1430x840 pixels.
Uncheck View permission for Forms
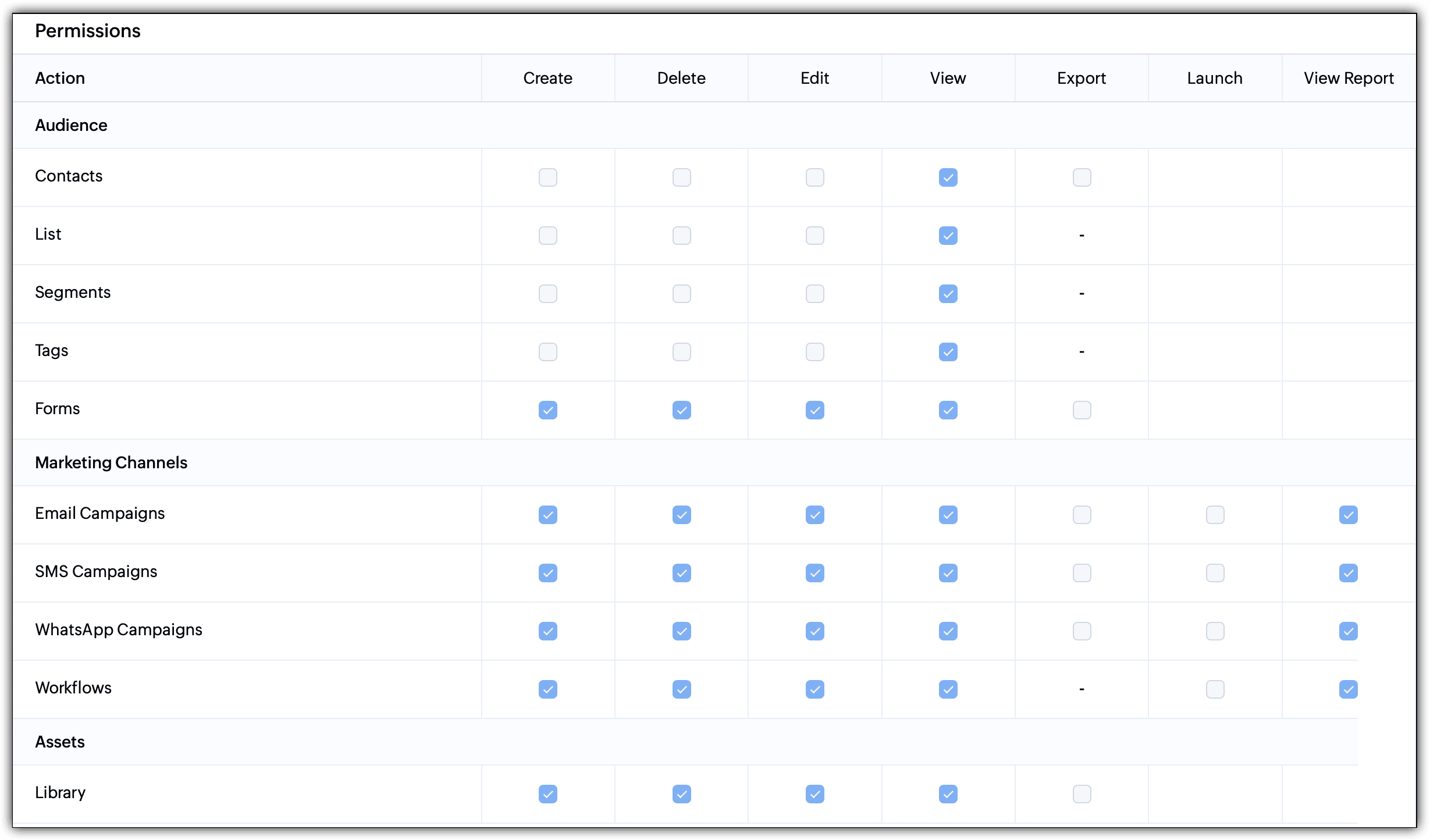948,410
